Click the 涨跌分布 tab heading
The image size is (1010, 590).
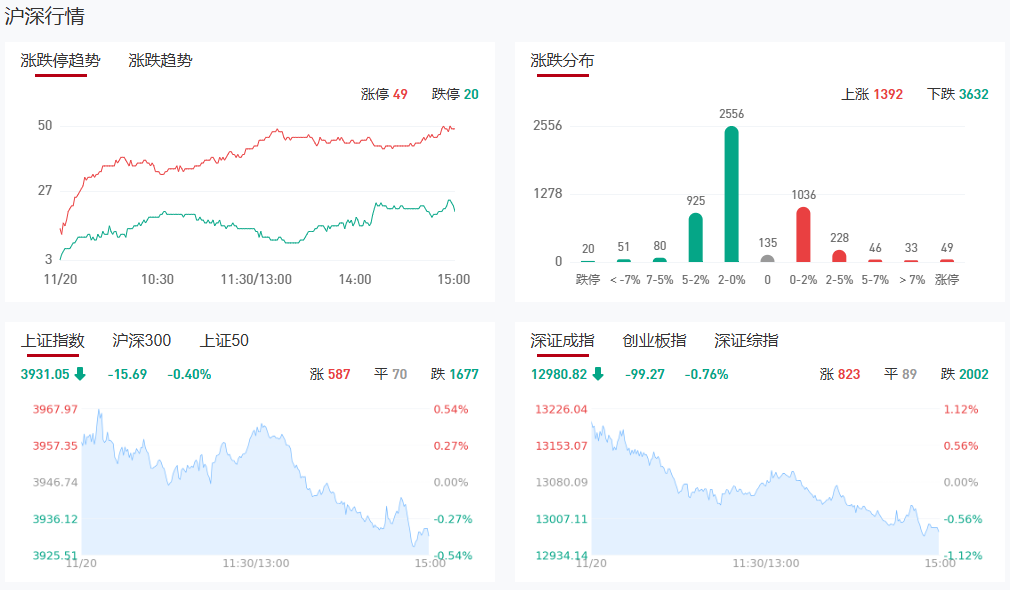click(x=562, y=60)
